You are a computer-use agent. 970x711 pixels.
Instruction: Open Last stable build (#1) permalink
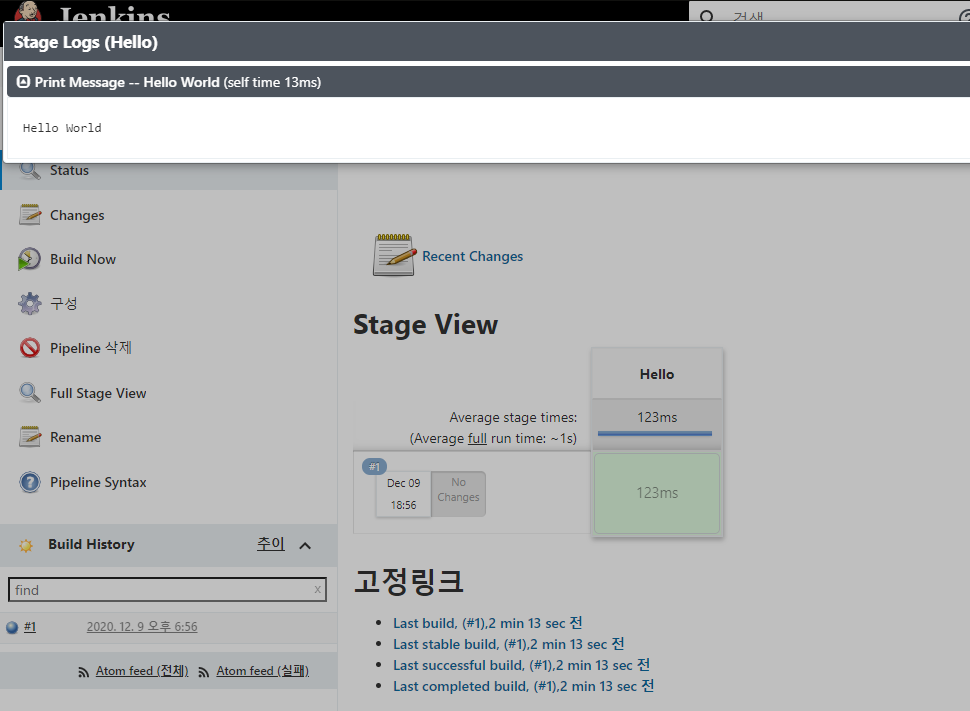tap(509, 644)
